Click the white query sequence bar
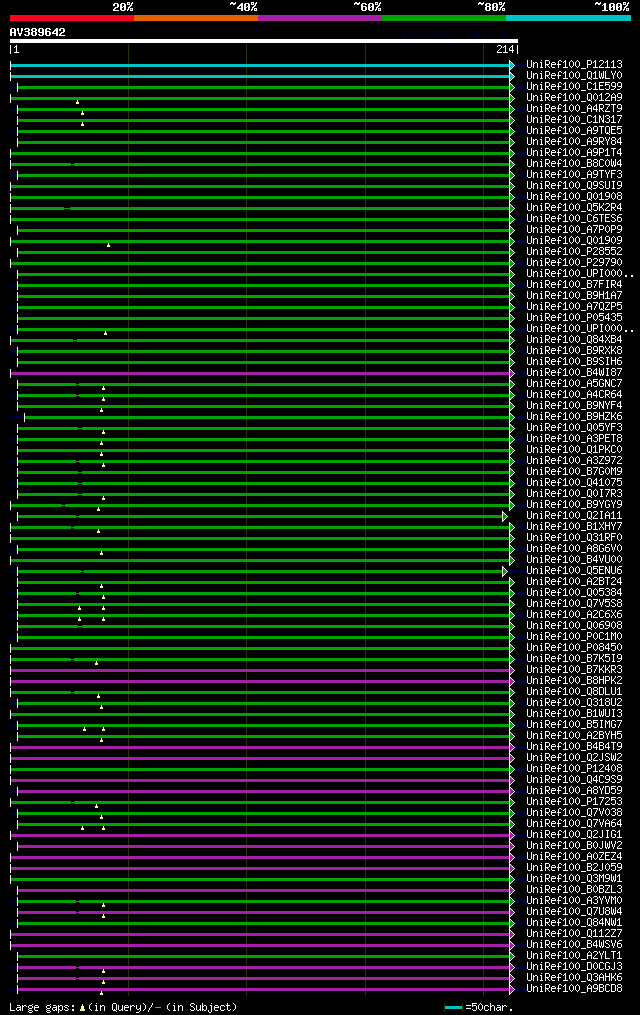Image resolution: width=640 pixels, height=1015 pixels. [x=263, y=41]
